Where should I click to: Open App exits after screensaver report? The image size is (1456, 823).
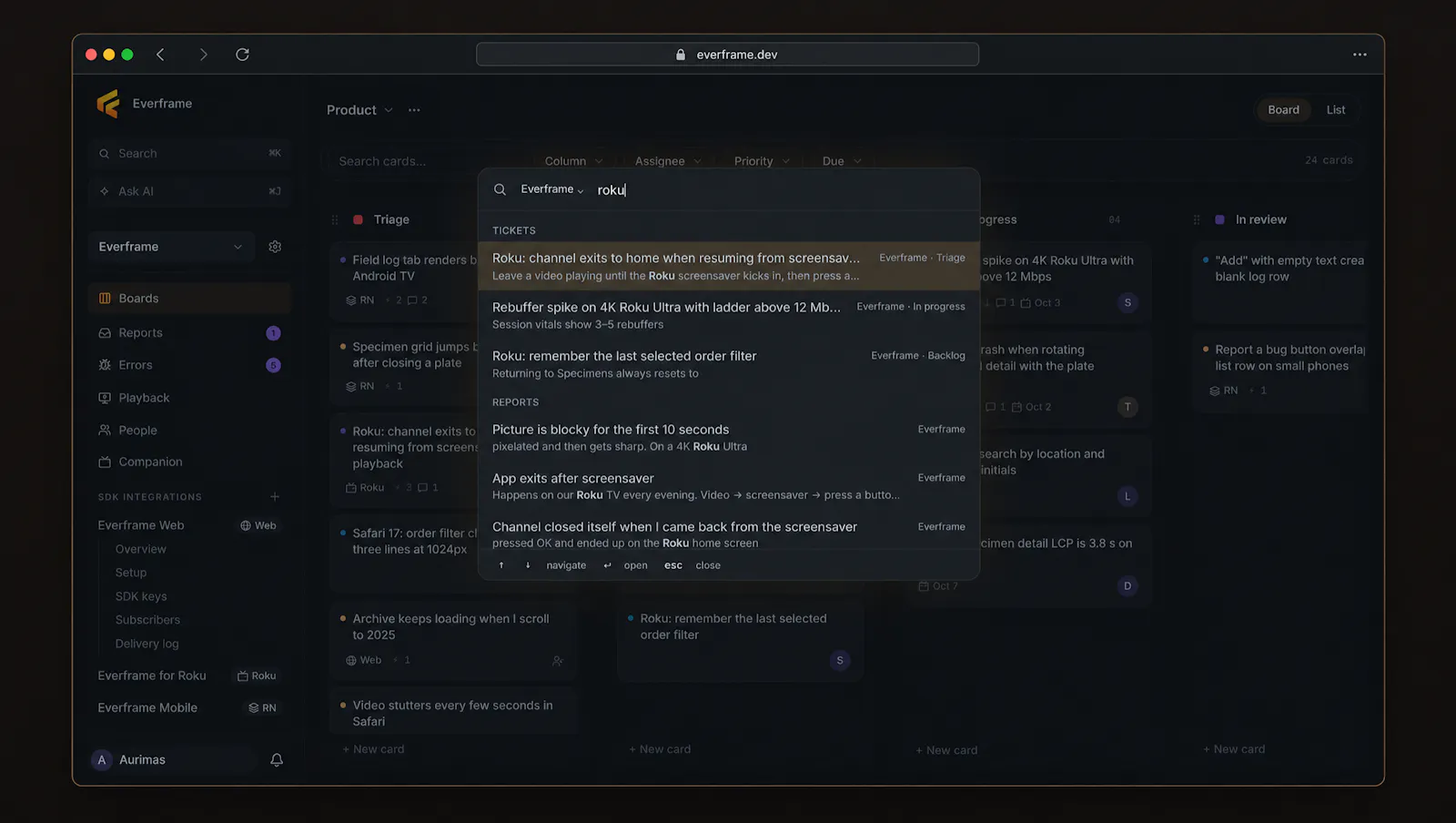tap(729, 486)
